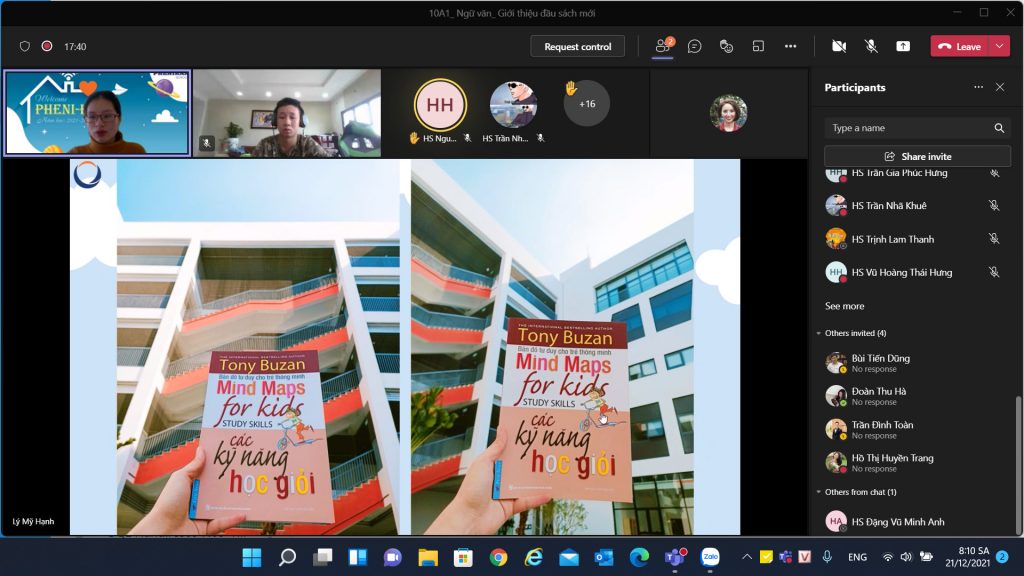Click the red recording indicator
The width and height of the screenshot is (1024, 576).
[x=47, y=46]
